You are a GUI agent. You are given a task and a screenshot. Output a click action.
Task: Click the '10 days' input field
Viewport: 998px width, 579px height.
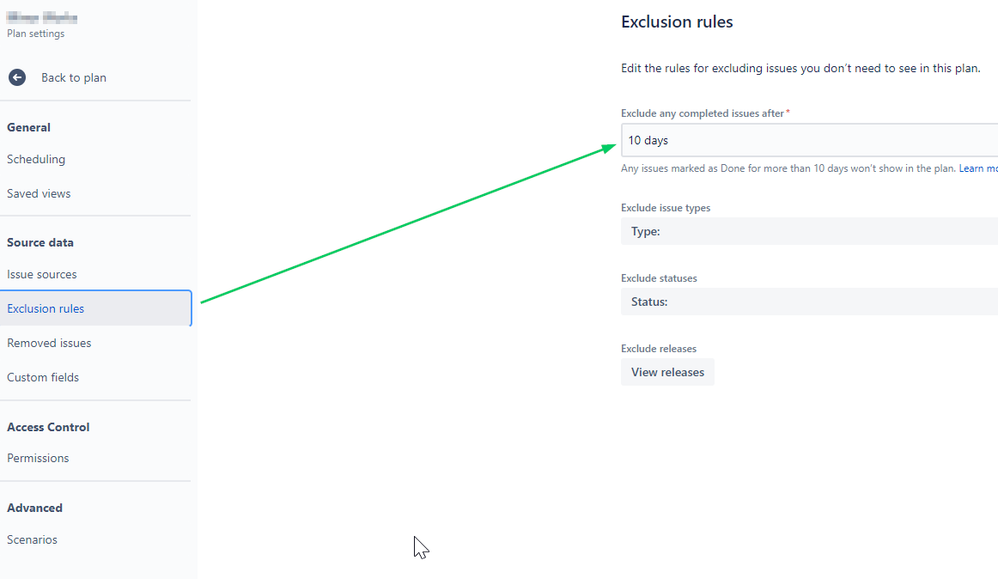coord(810,140)
